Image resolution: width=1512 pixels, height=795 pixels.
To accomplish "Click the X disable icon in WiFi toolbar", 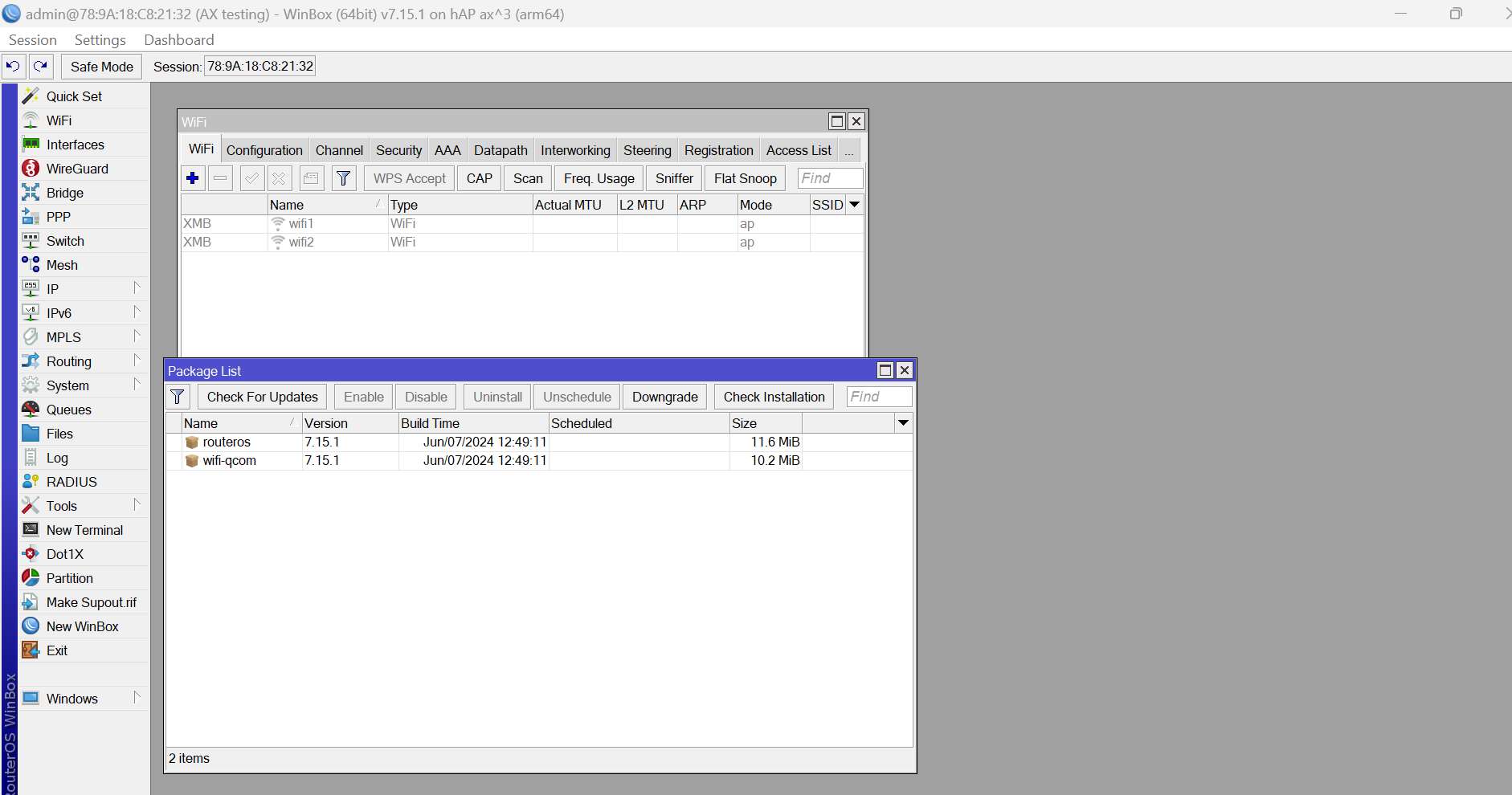I will (279, 178).
